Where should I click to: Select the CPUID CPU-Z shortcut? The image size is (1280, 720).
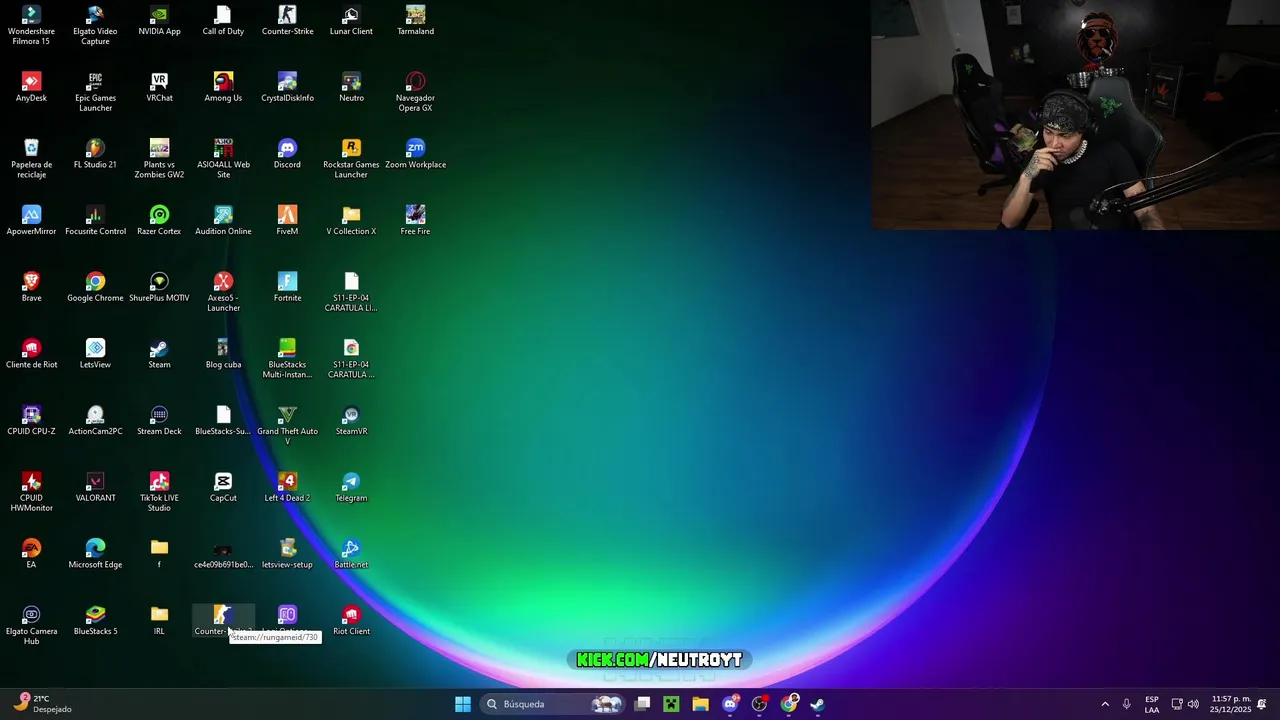tap(31, 421)
